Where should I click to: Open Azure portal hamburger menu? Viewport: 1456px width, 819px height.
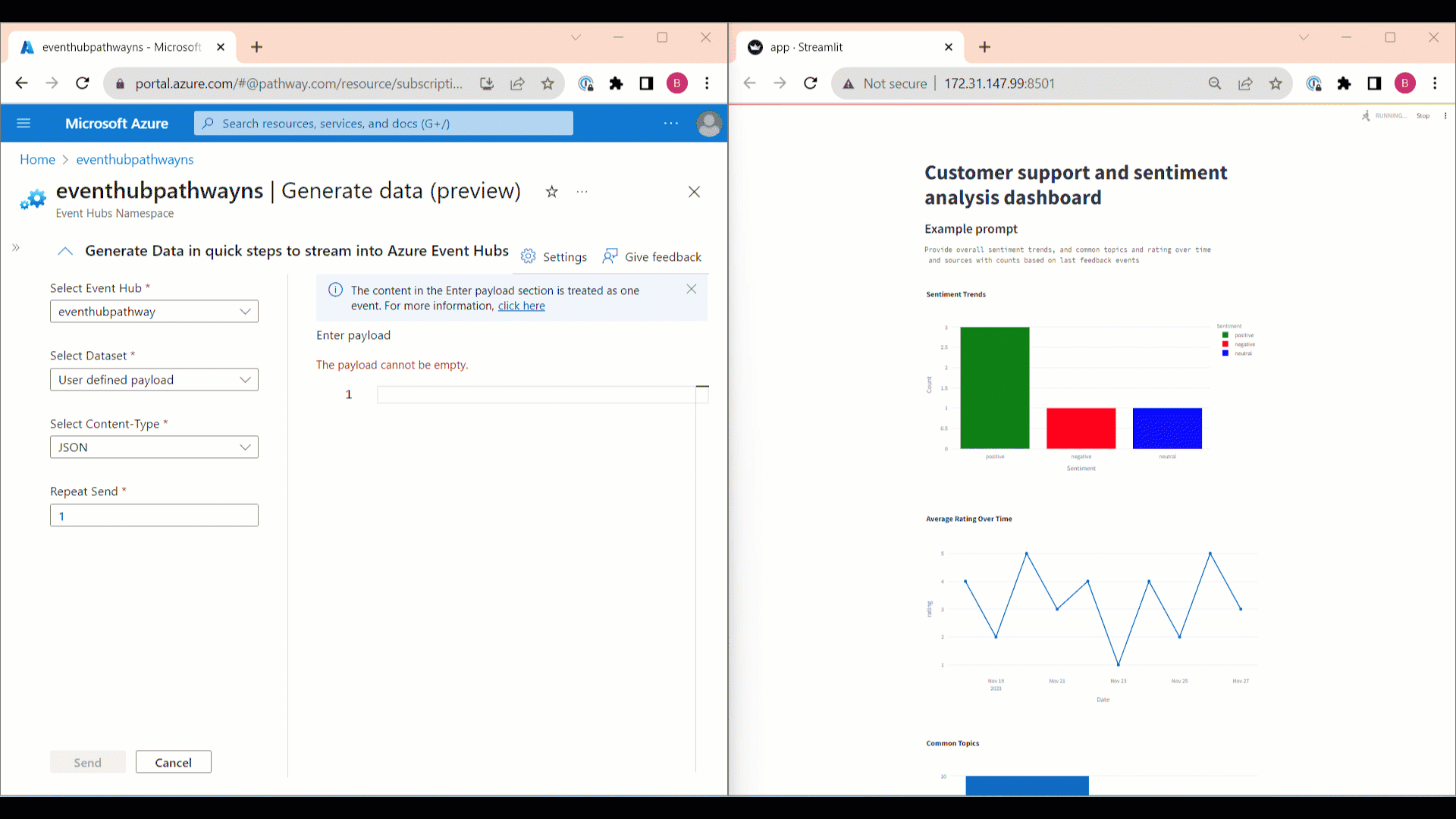point(24,123)
